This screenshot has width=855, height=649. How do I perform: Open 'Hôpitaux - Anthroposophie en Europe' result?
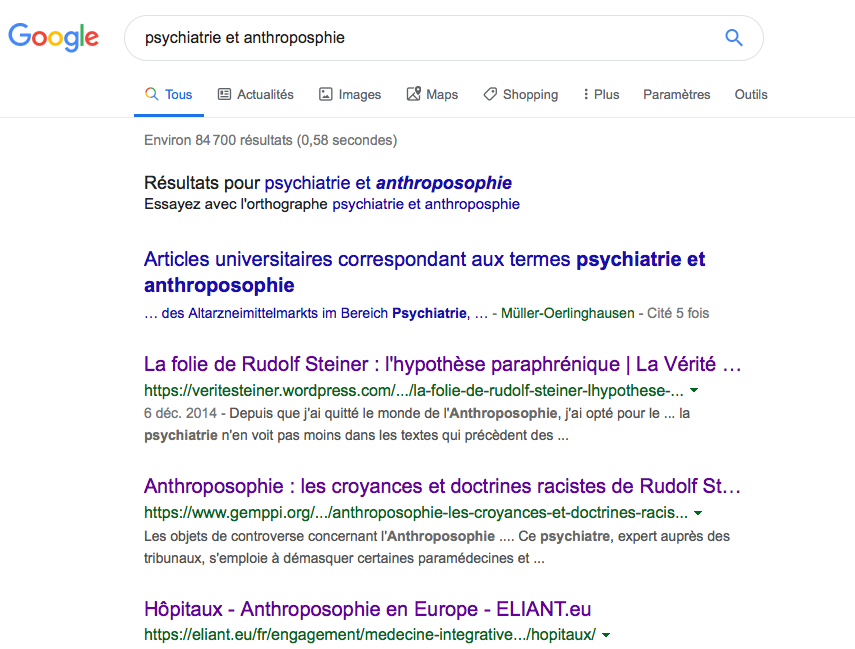(x=368, y=609)
